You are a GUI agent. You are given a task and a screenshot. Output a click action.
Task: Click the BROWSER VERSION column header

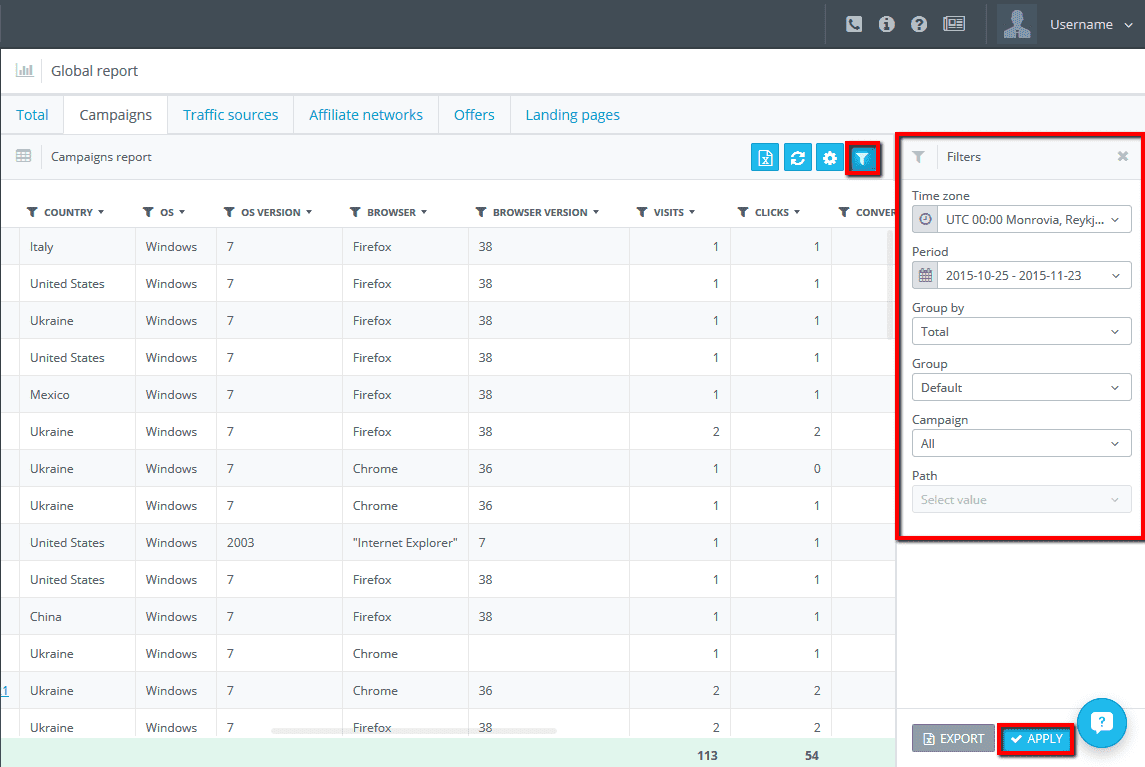pos(540,212)
